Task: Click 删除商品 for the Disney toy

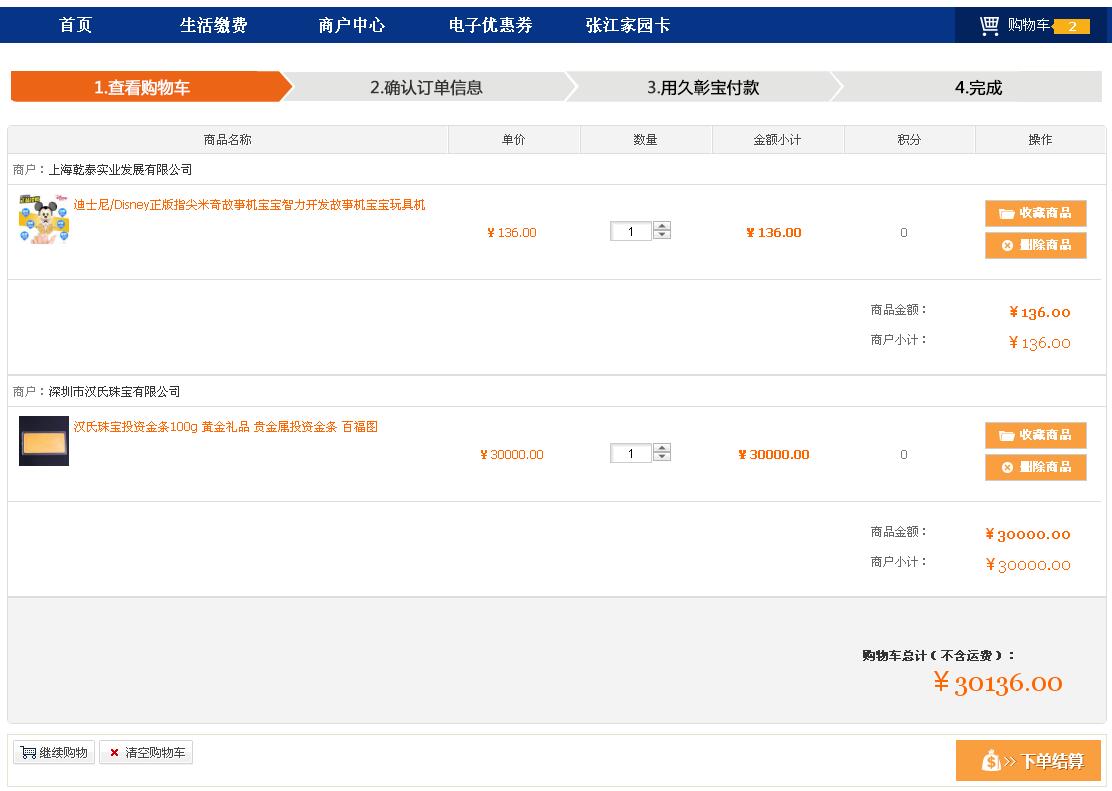Action: [1035, 245]
